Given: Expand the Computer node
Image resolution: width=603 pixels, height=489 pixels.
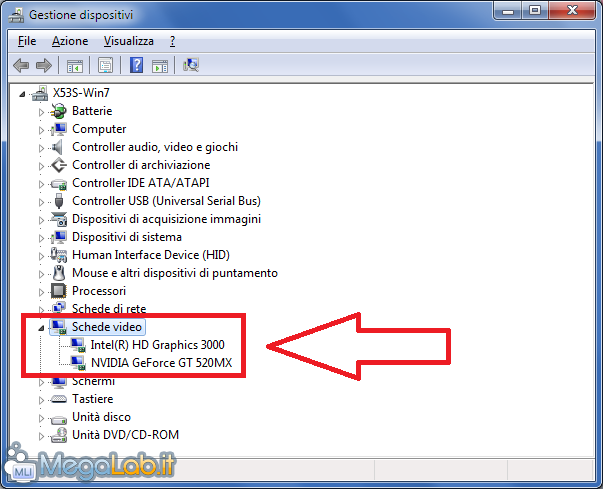Looking at the screenshot, I should (x=41, y=130).
